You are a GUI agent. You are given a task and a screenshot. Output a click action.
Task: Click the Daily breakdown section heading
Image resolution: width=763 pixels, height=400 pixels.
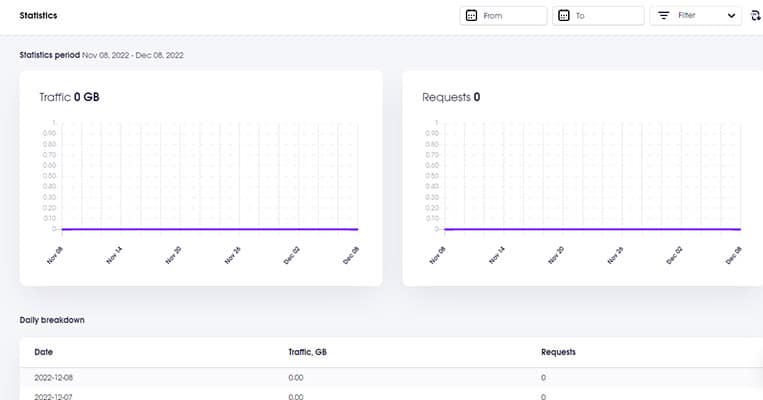51,319
